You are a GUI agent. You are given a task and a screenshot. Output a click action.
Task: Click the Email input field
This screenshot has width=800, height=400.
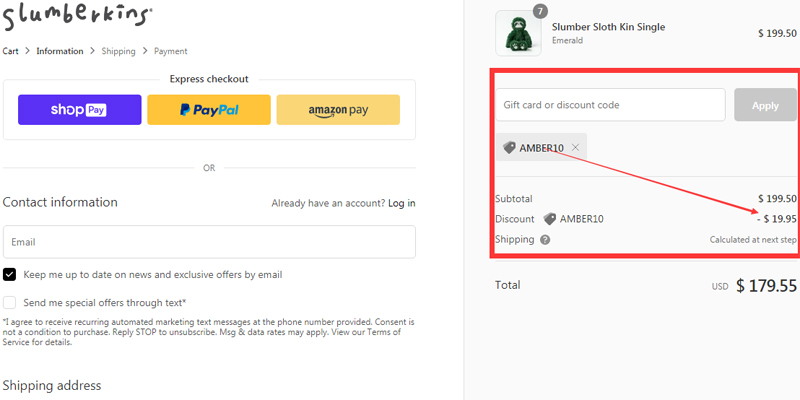[x=209, y=242]
